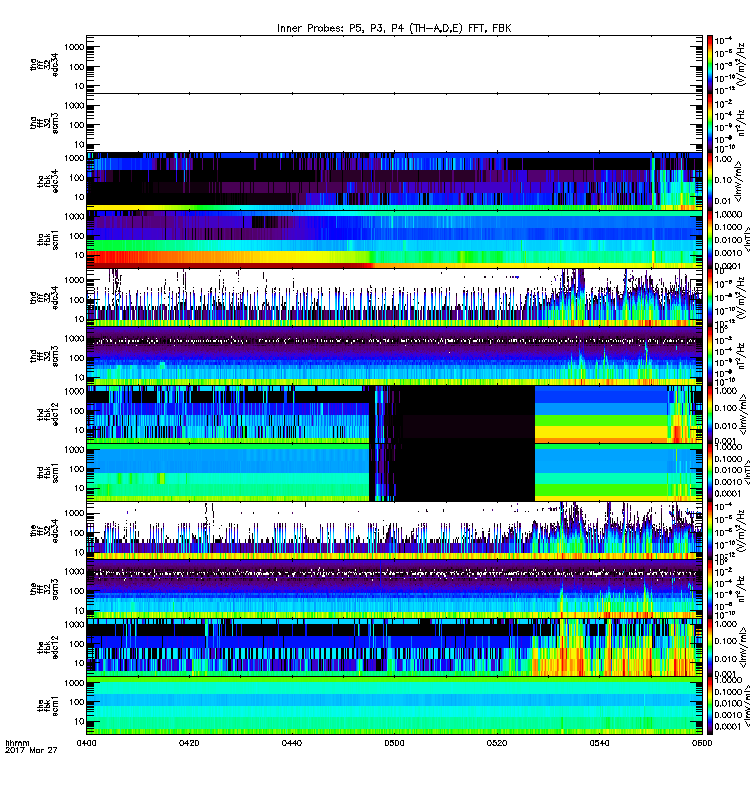Click the color bar beside the fff scm3 panel
The width and height of the screenshot is (750, 800).
tap(710, 589)
